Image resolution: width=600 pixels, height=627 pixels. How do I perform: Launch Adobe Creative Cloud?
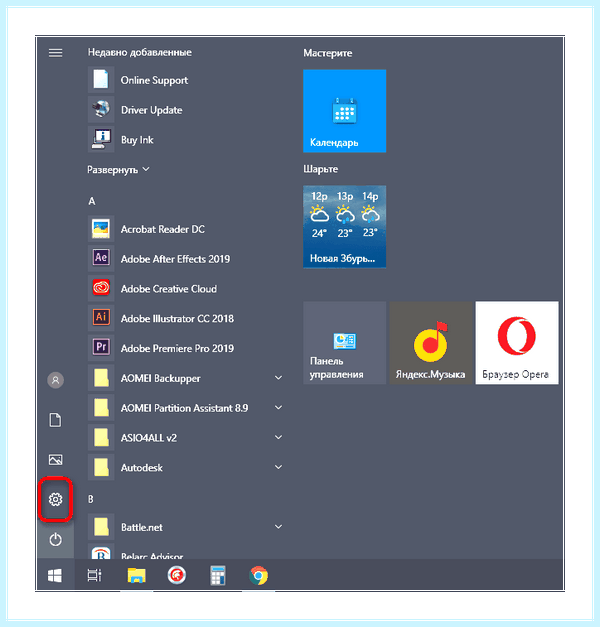tap(185, 289)
